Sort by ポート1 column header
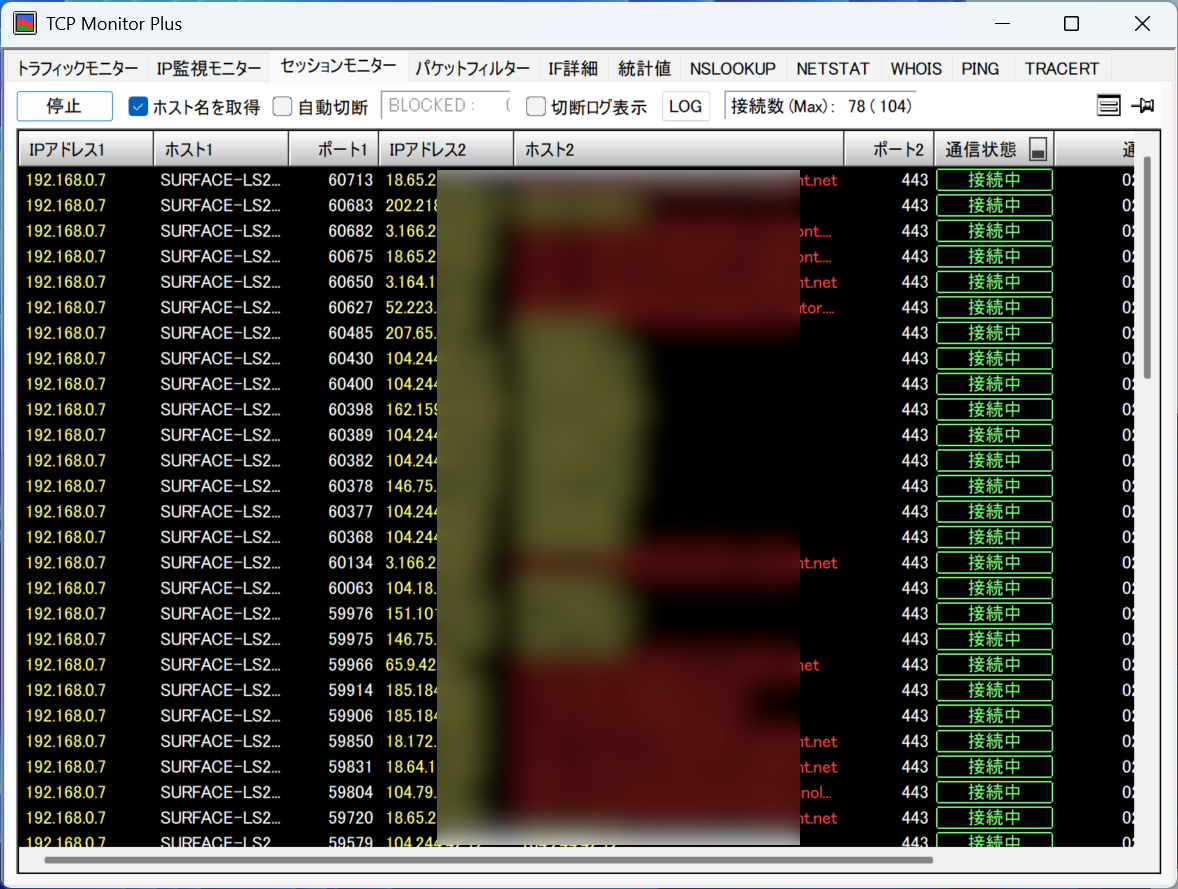Viewport: 1178px width, 889px height. click(334, 150)
